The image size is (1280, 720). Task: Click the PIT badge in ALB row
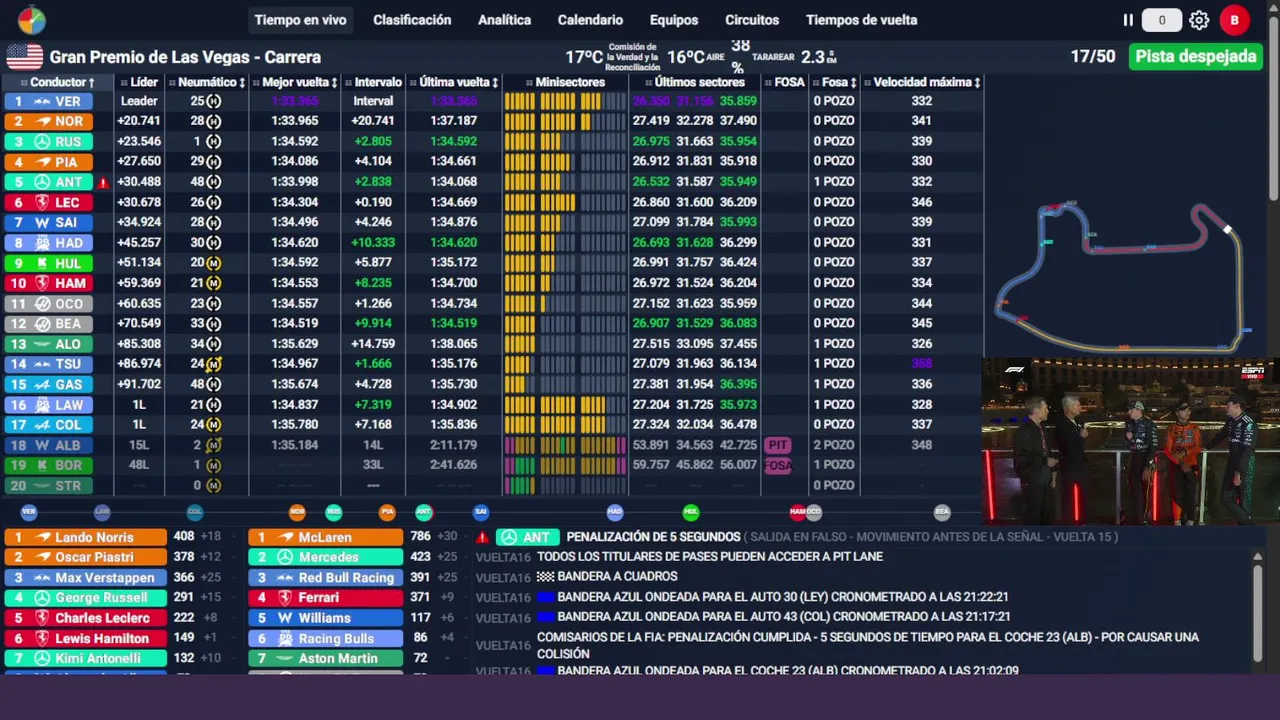(778, 445)
